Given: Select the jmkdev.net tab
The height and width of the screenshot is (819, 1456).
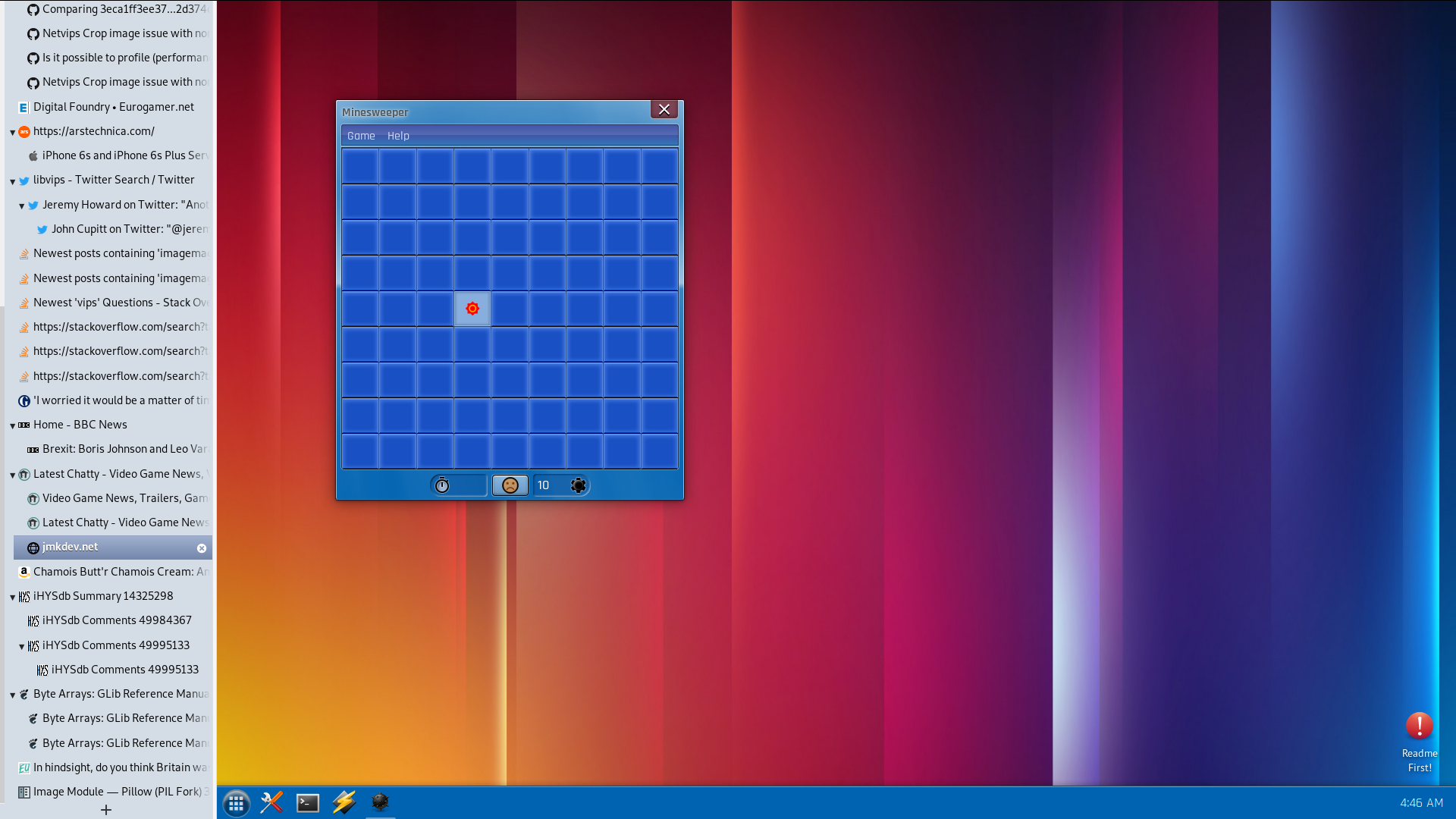Looking at the screenshot, I should 113,547.
